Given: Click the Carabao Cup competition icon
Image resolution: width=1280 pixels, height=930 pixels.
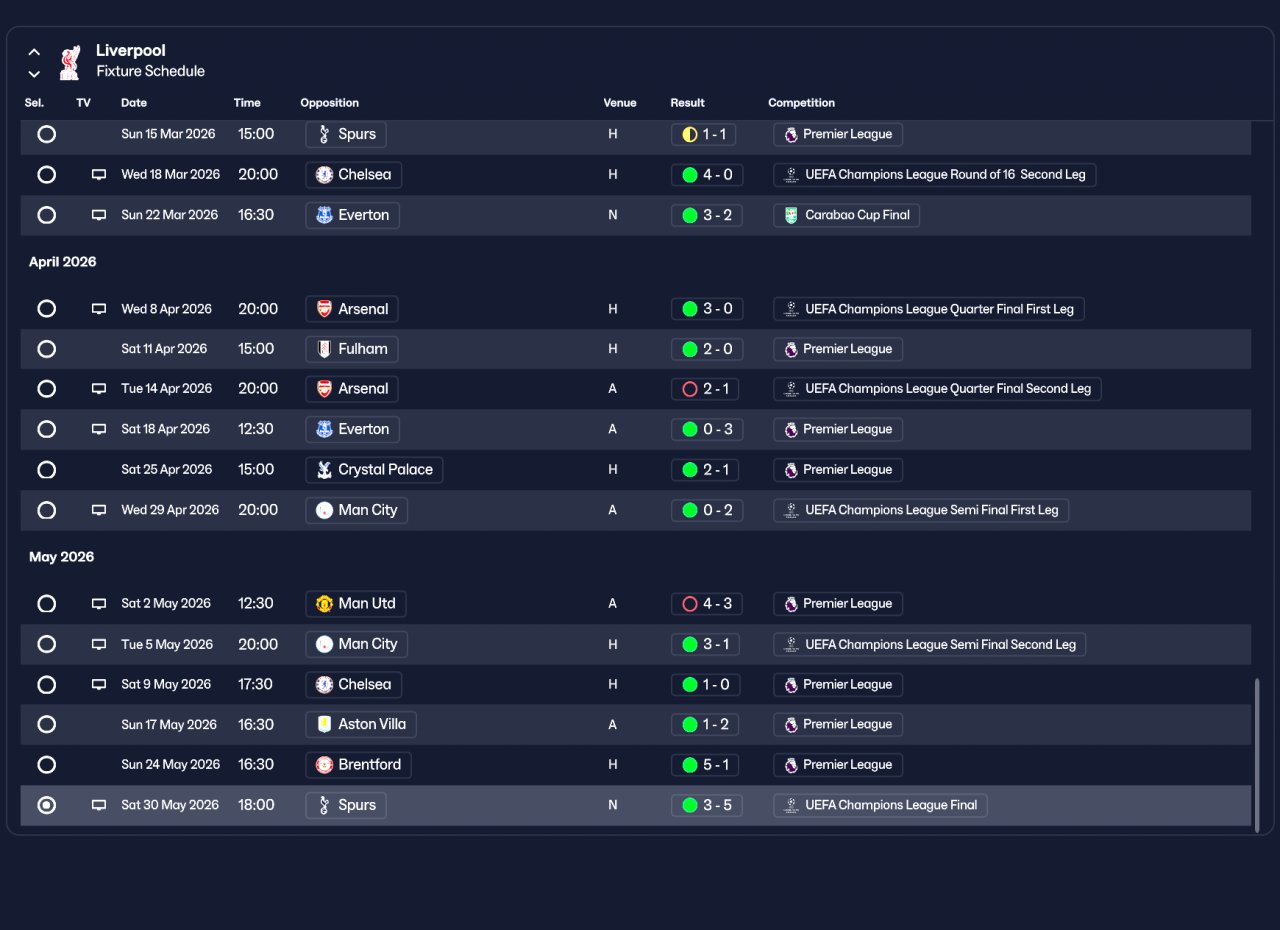Looking at the screenshot, I should [x=791, y=215].
